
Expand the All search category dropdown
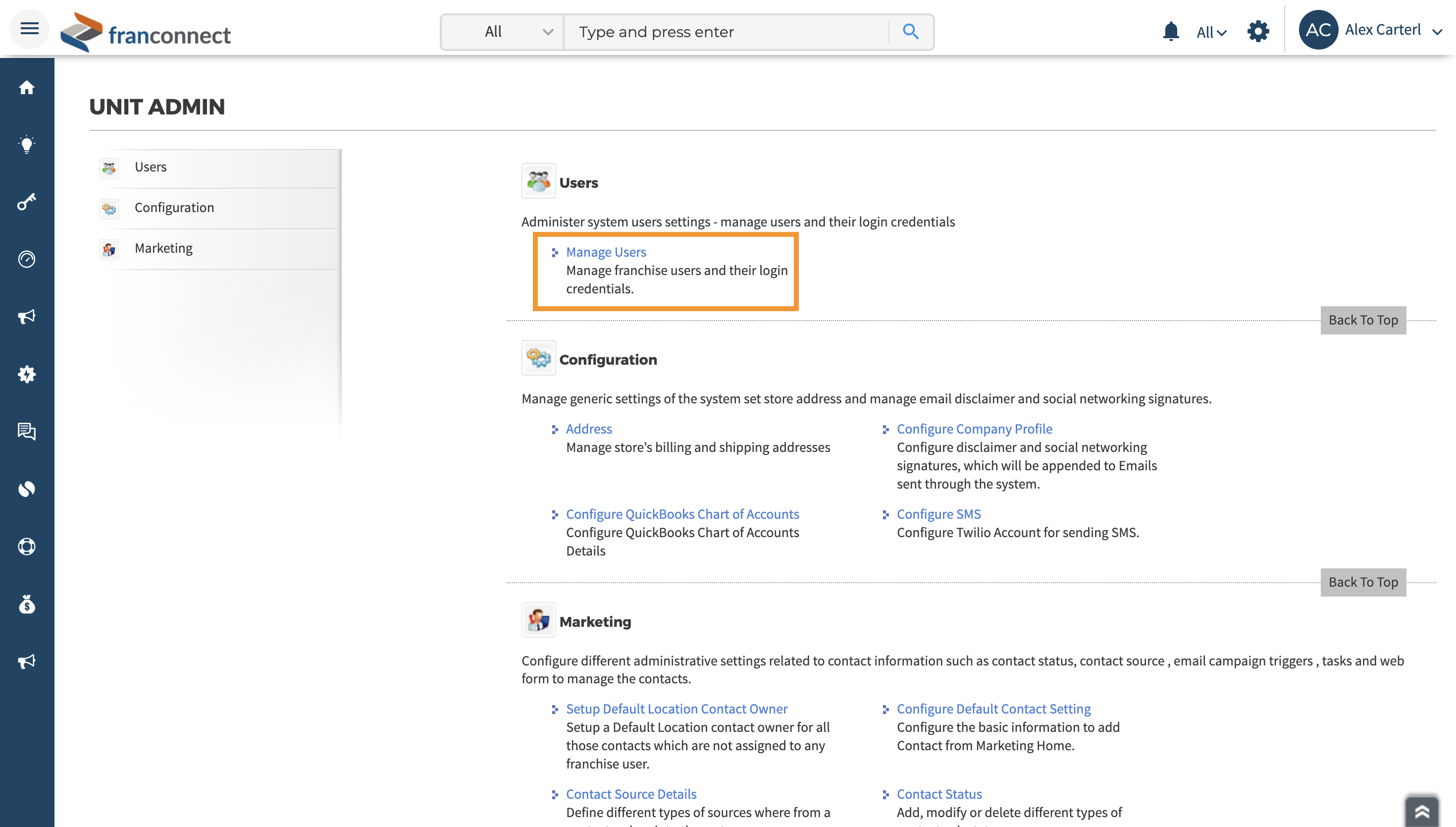[x=502, y=32]
